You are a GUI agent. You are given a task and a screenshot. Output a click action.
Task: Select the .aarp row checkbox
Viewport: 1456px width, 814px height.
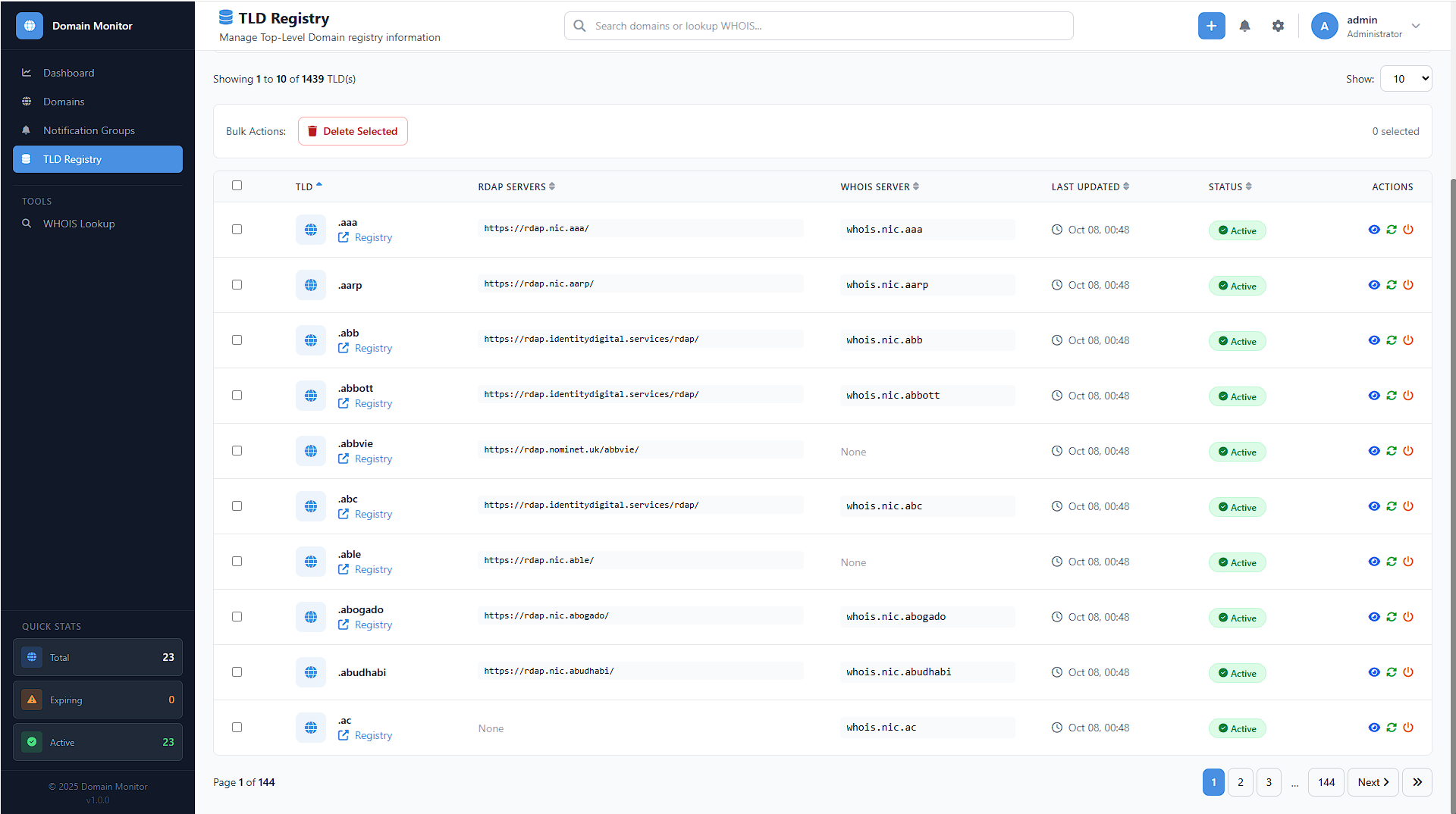[237, 285]
